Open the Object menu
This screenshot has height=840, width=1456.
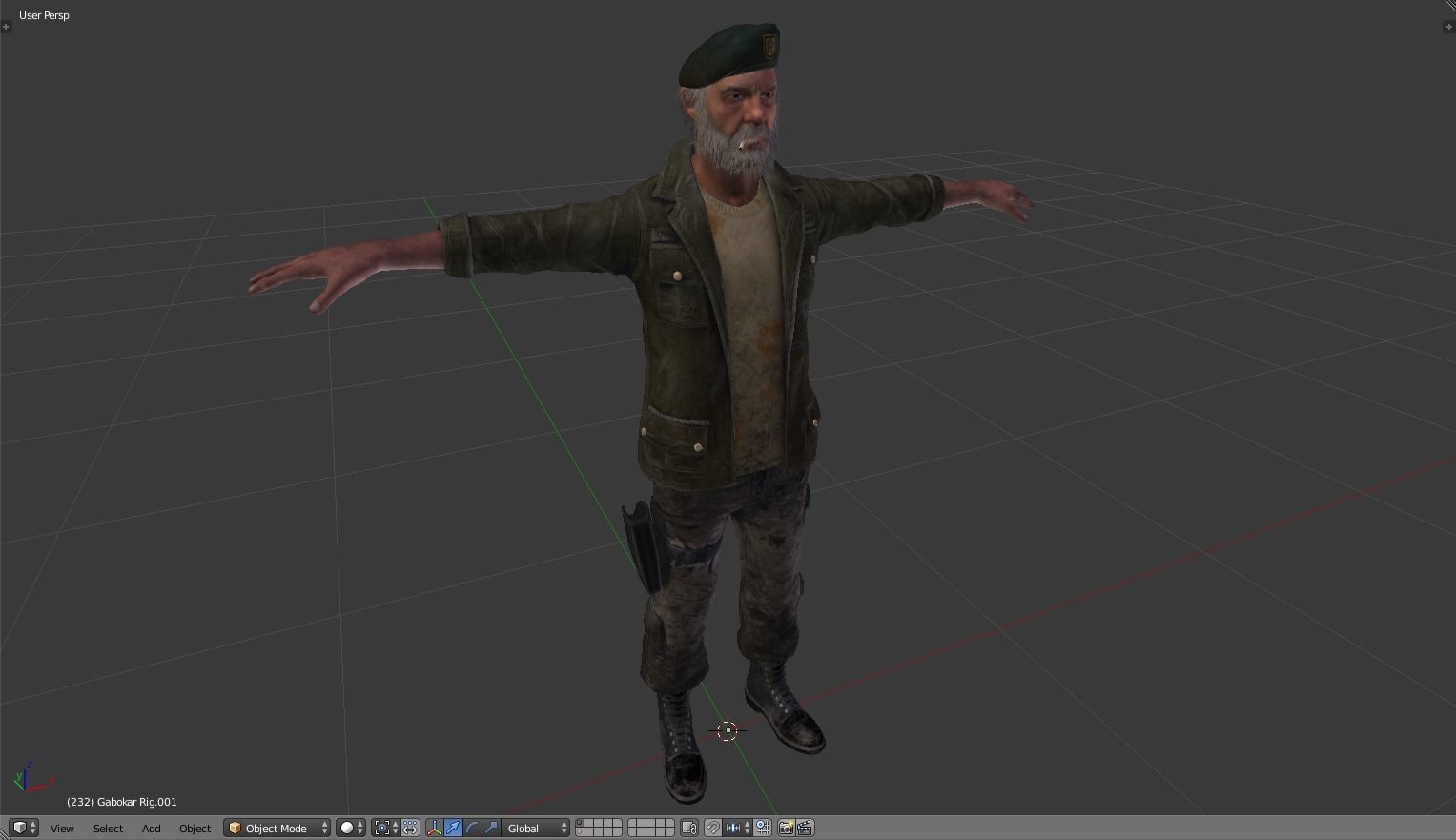(195, 829)
